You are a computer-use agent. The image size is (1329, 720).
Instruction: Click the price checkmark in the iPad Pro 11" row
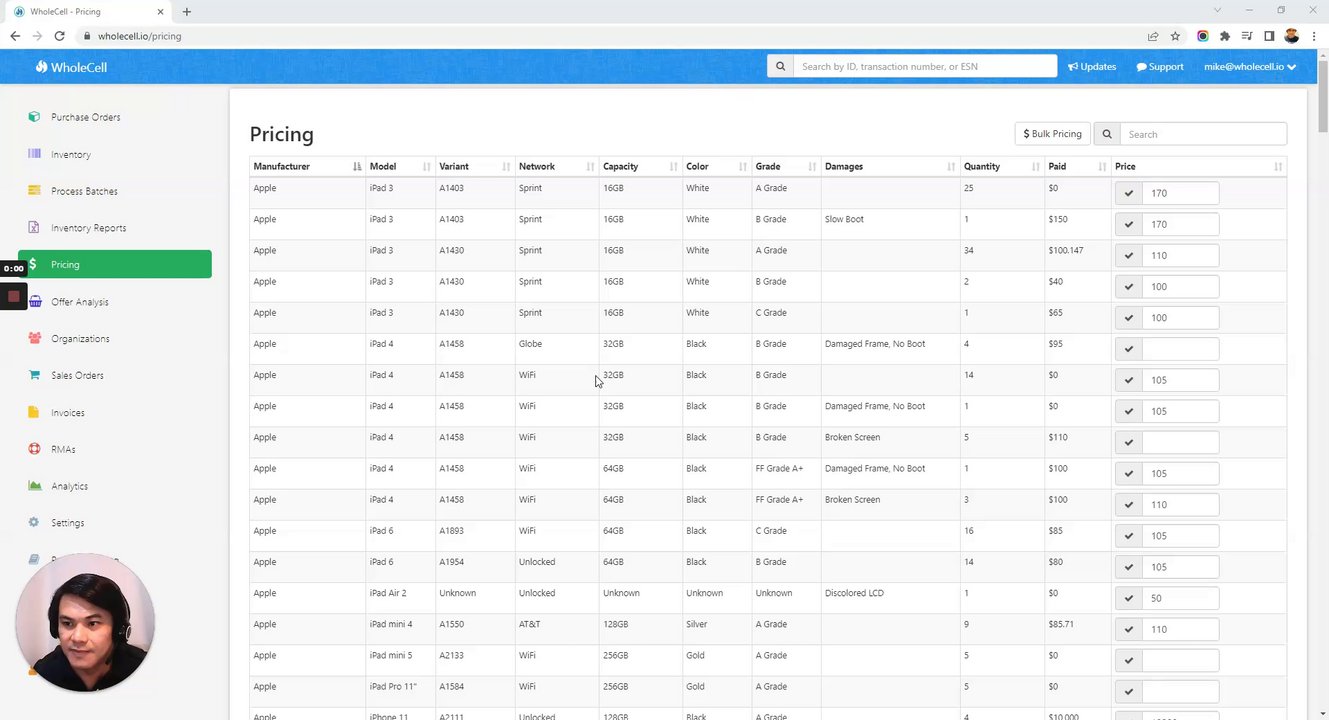point(1129,691)
